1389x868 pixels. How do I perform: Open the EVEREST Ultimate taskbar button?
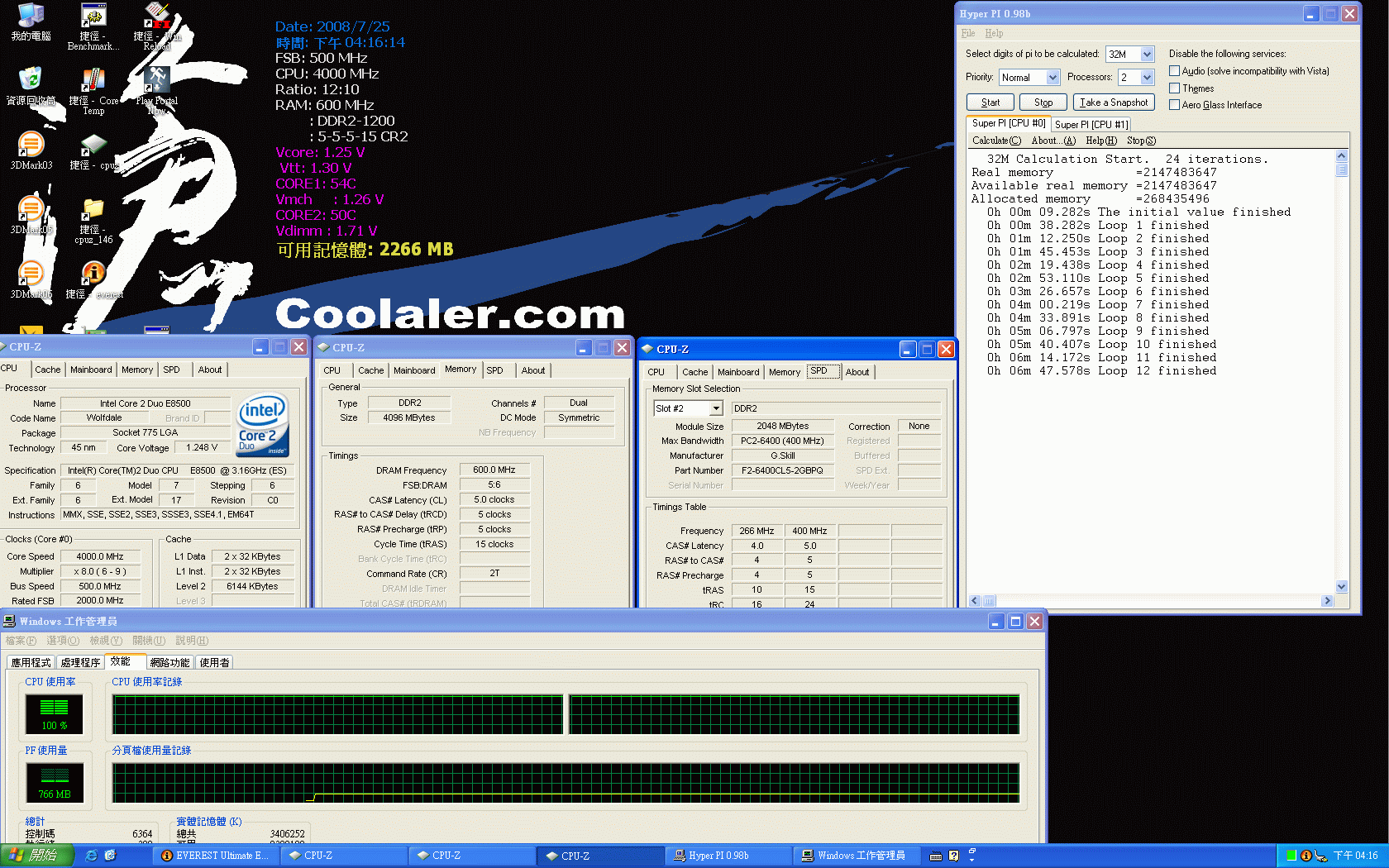click(x=215, y=856)
